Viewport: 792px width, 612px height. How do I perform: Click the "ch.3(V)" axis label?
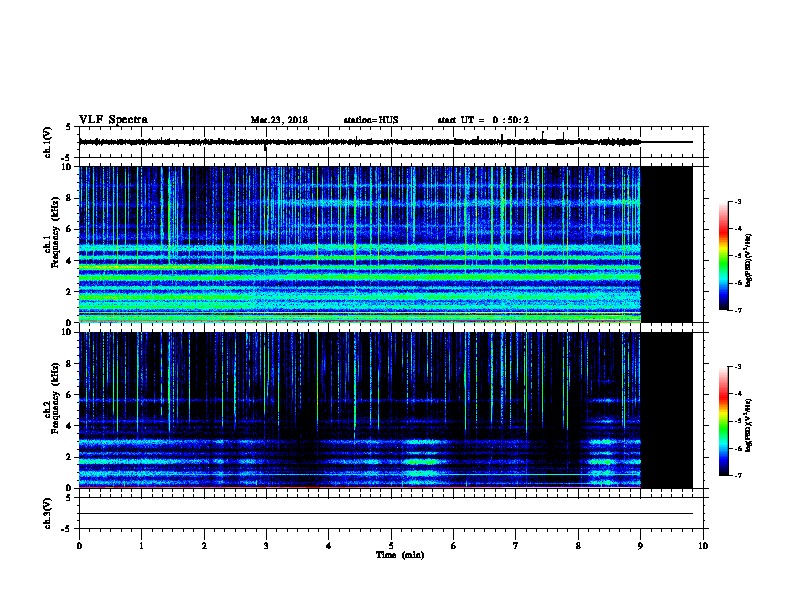click(47, 513)
